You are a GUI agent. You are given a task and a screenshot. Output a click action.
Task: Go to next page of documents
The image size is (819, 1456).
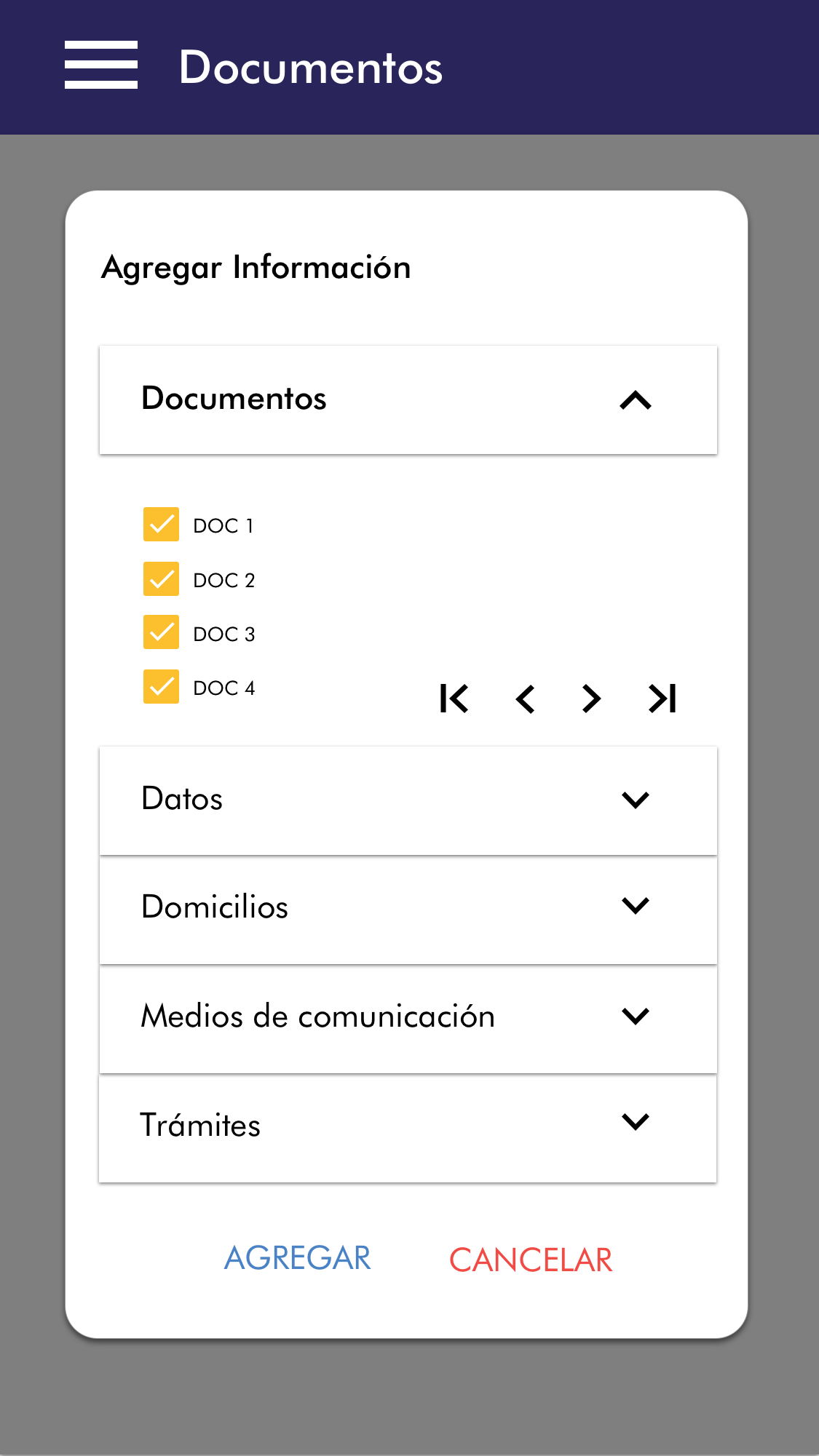[591, 699]
